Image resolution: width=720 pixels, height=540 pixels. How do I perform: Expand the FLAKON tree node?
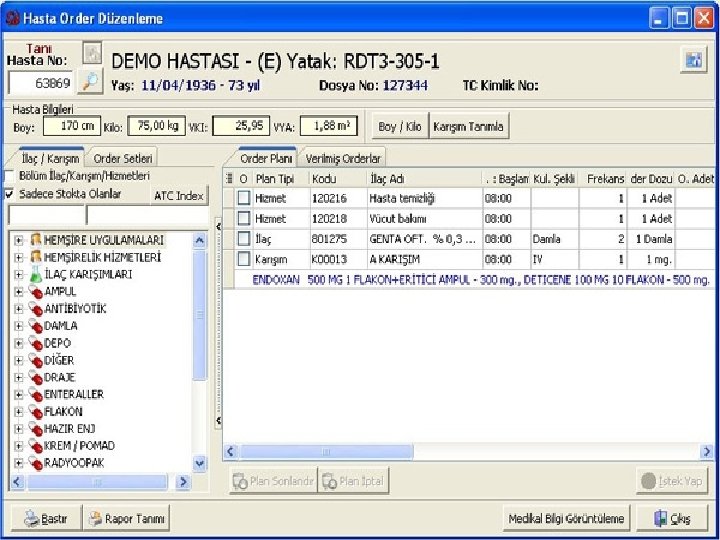(18, 412)
